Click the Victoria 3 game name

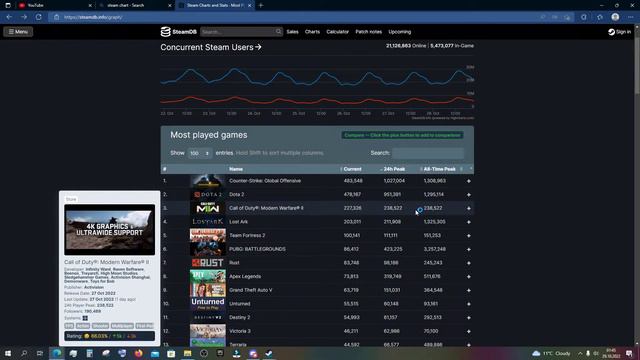click(240, 331)
